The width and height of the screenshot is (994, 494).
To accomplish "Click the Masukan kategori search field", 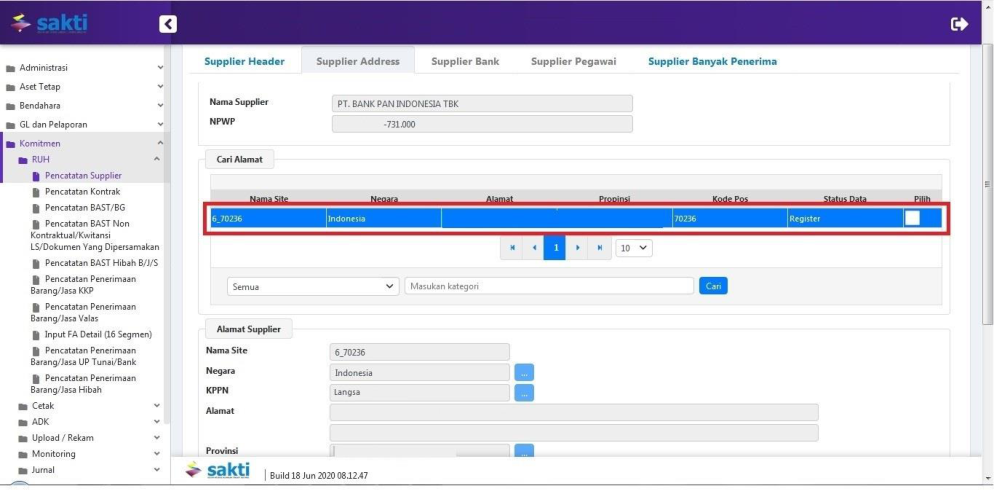I will [x=548, y=286].
